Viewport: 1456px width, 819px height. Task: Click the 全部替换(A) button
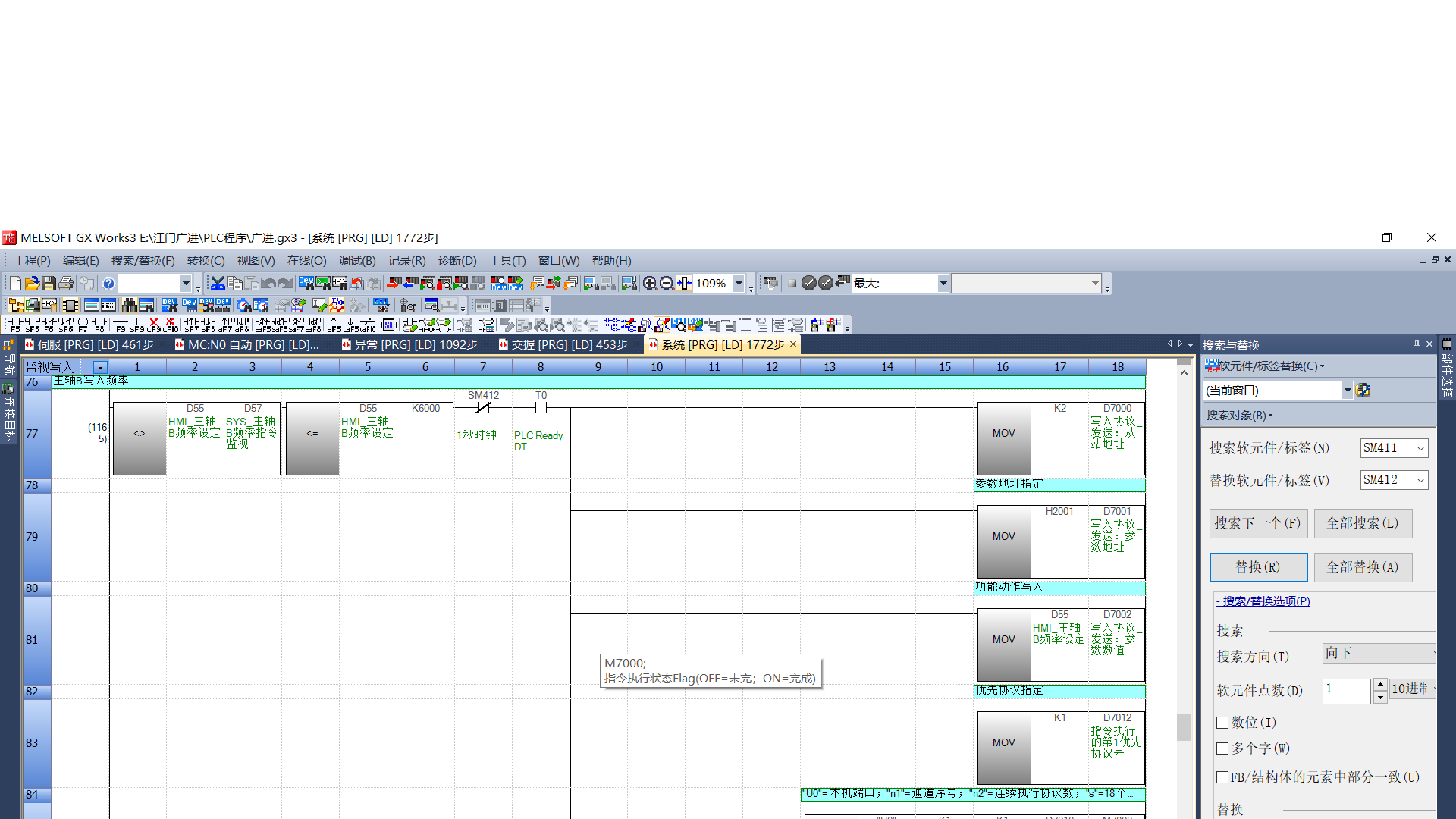(1362, 567)
